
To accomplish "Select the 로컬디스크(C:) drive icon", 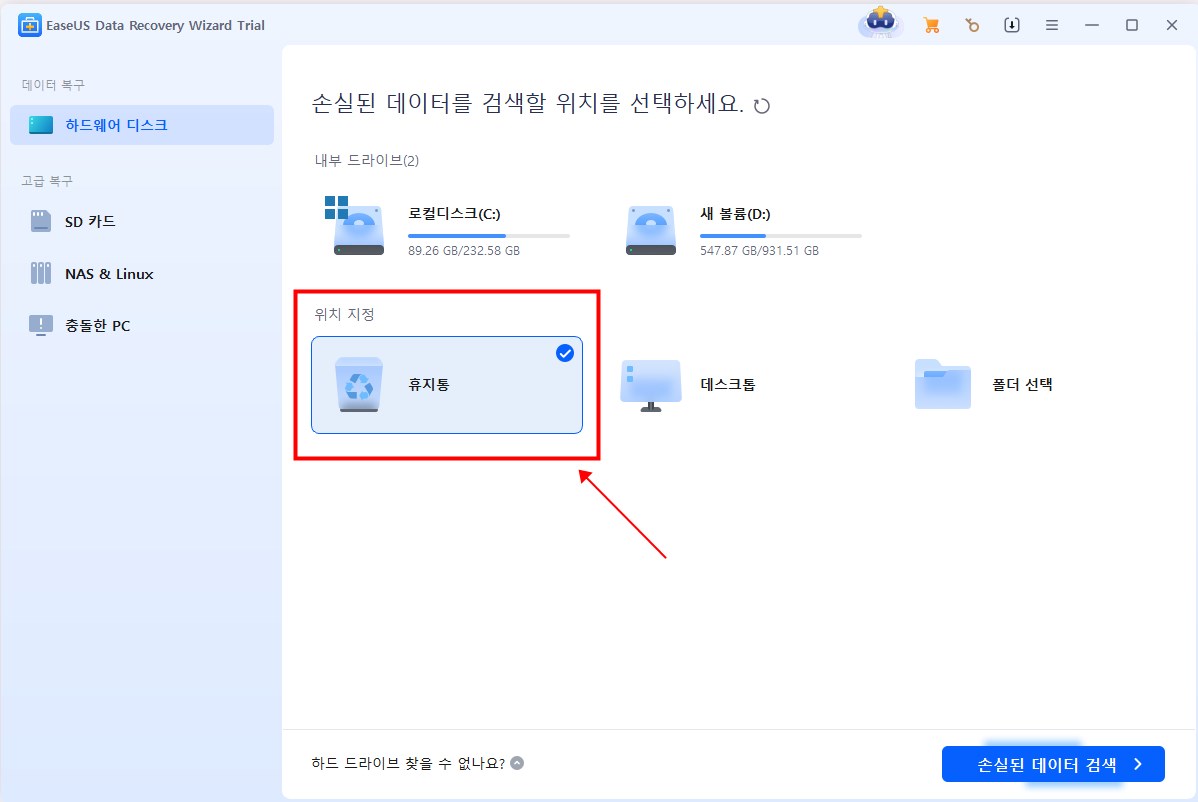I will [355, 226].
